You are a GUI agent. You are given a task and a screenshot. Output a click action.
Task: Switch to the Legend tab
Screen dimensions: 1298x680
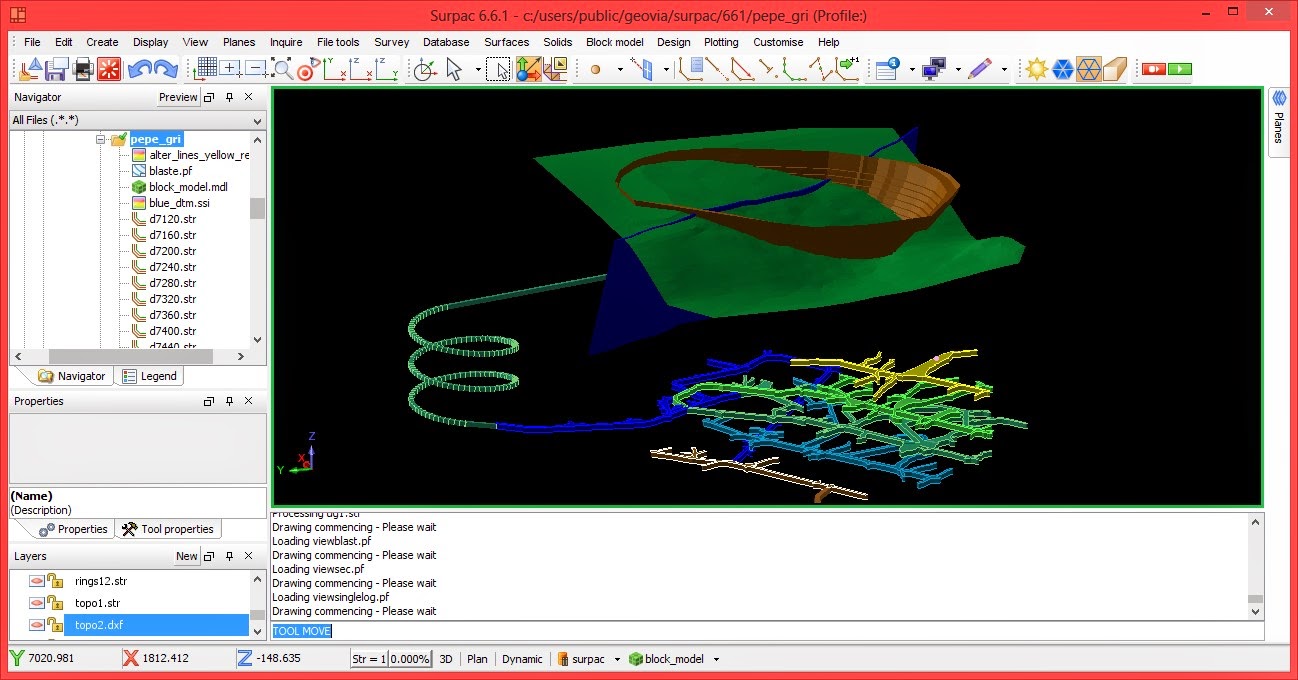point(150,376)
